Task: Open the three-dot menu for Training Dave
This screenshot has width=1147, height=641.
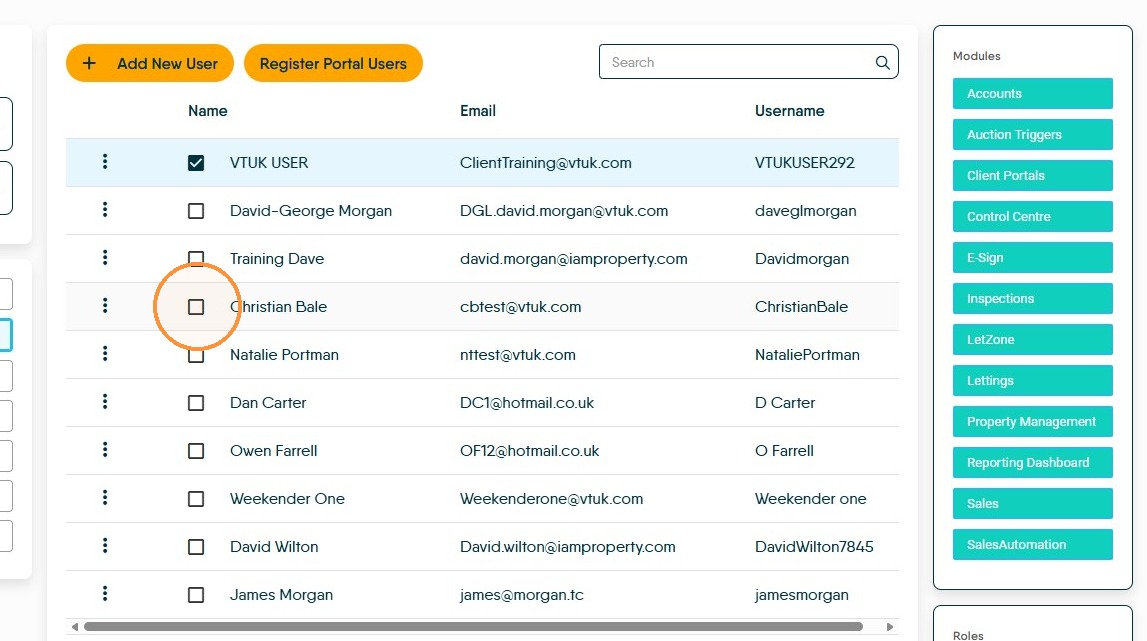Action: point(105,257)
